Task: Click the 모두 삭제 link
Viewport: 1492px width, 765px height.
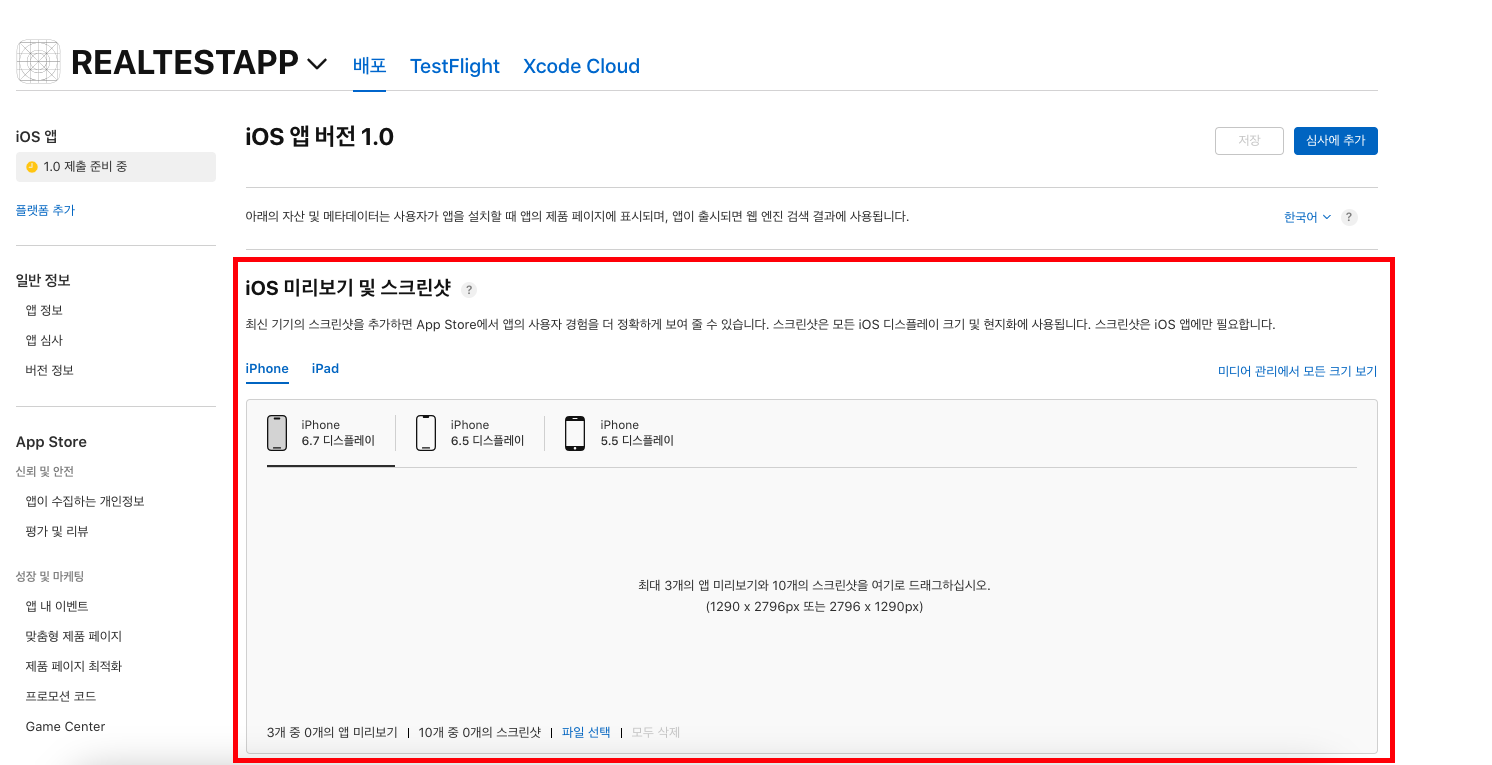Action: tap(655, 732)
